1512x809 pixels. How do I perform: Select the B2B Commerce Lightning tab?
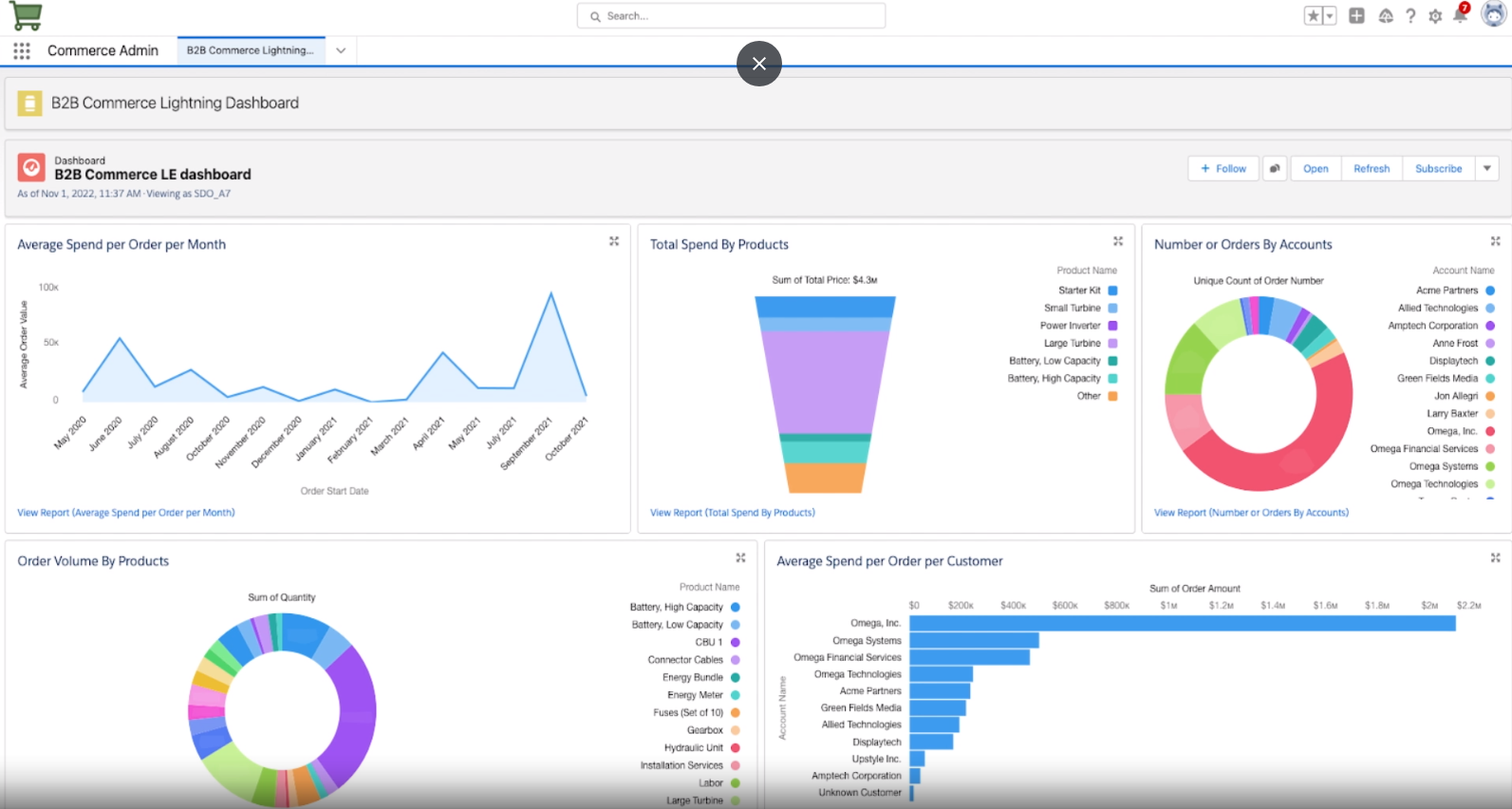click(x=251, y=50)
